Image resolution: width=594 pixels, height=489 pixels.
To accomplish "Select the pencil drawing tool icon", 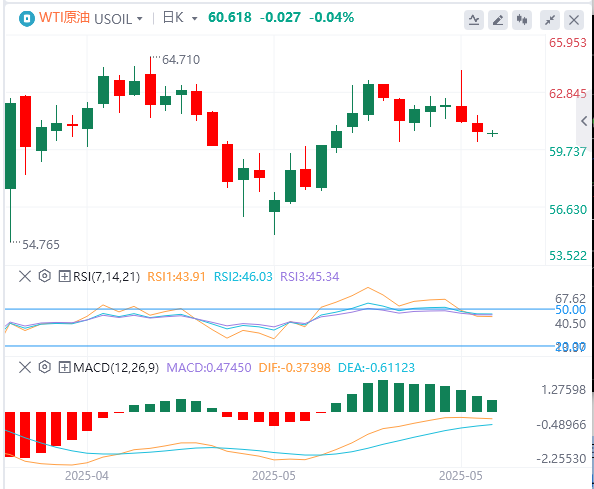I will [498, 20].
